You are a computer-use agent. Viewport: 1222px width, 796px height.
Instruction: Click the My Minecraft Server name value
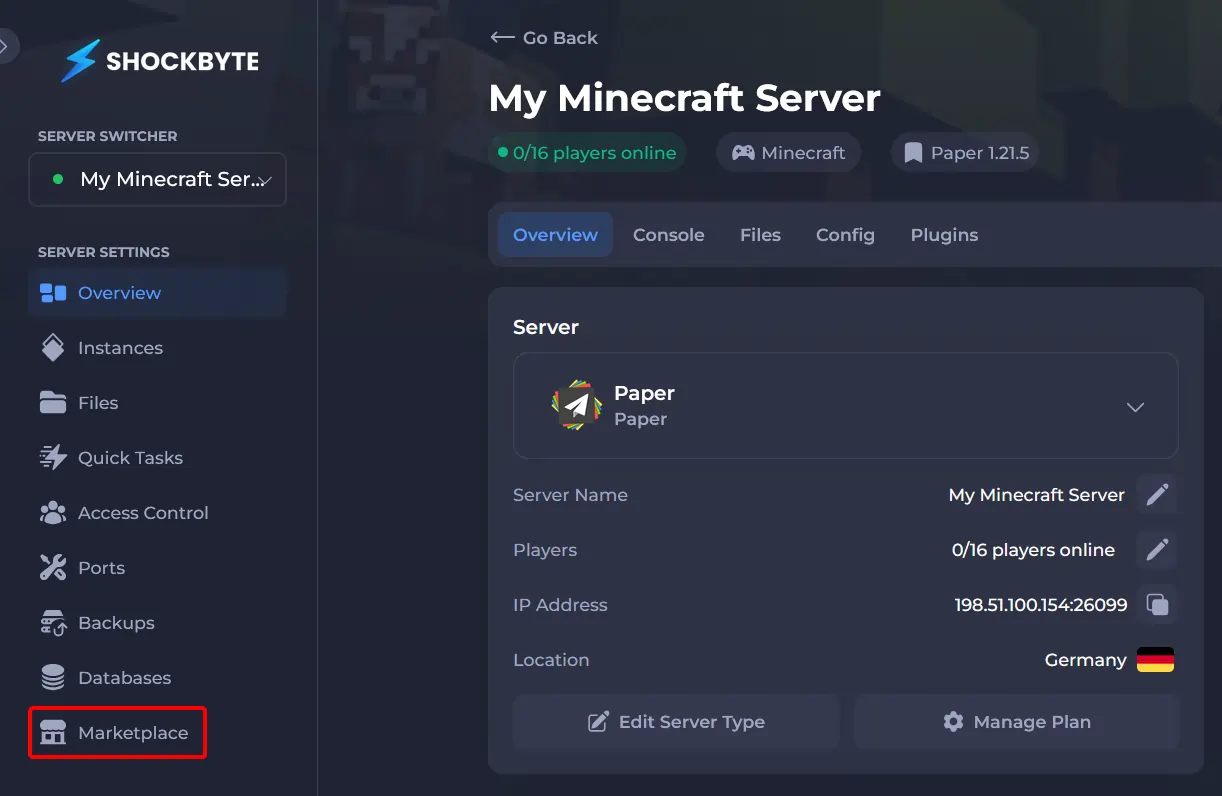1037,495
